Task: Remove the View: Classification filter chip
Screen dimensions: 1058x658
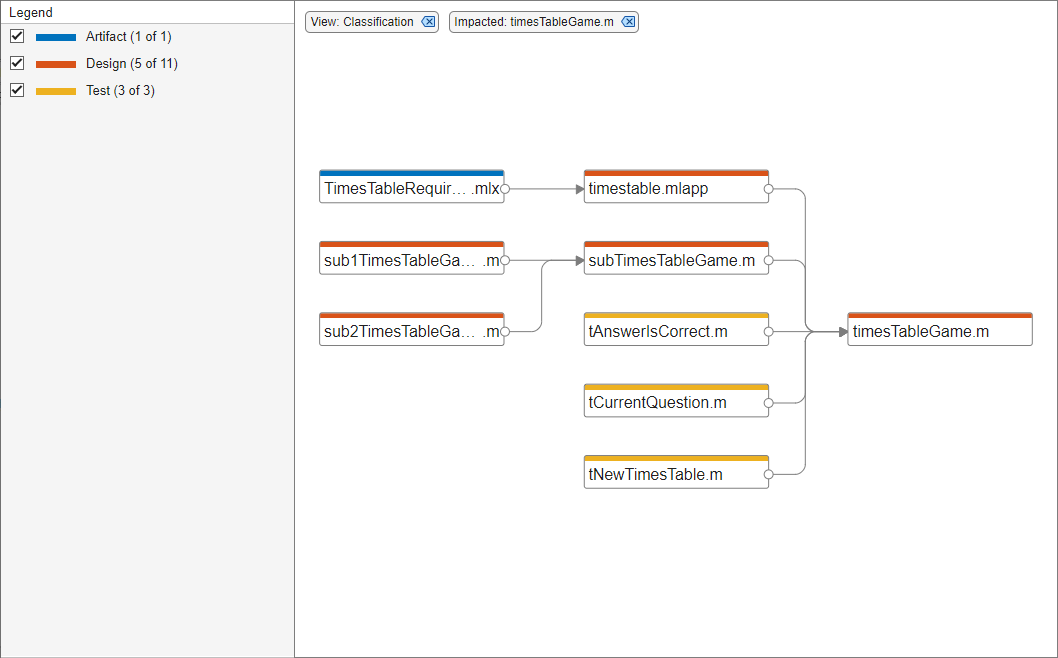Action: click(x=428, y=22)
